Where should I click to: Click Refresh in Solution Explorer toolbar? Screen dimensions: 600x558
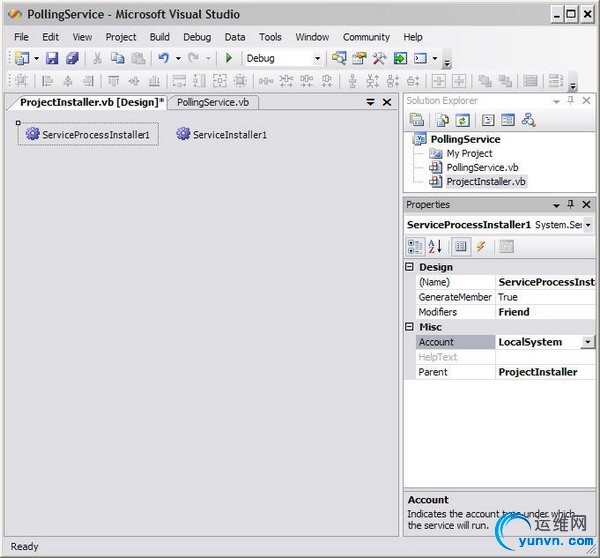462,121
